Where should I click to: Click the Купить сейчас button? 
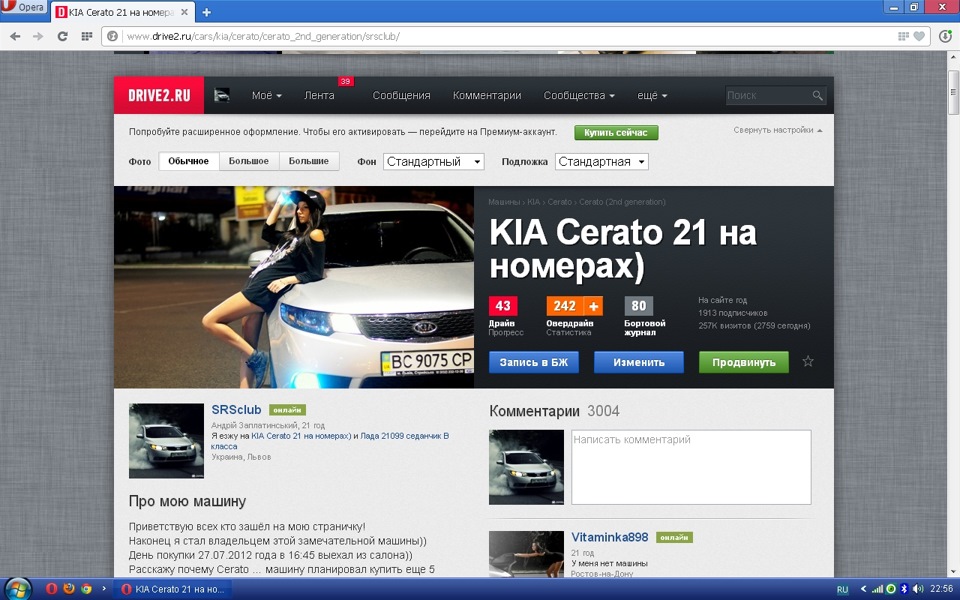pos(616,132)
